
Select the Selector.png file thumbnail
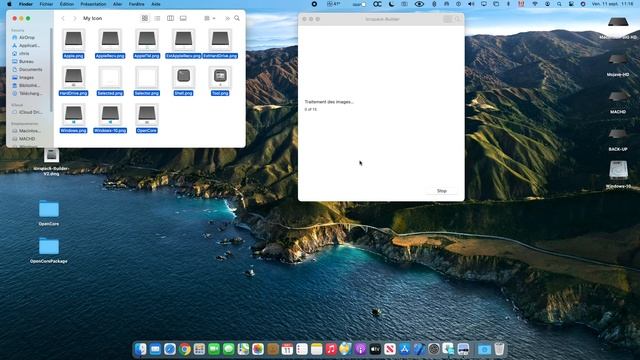click(x=147, y=77)
